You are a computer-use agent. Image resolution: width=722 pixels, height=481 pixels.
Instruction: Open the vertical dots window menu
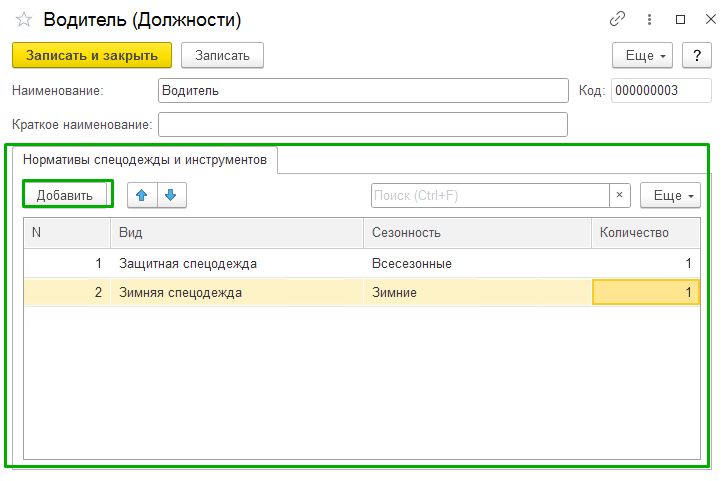pyautogui.click(x=649, y=19)
